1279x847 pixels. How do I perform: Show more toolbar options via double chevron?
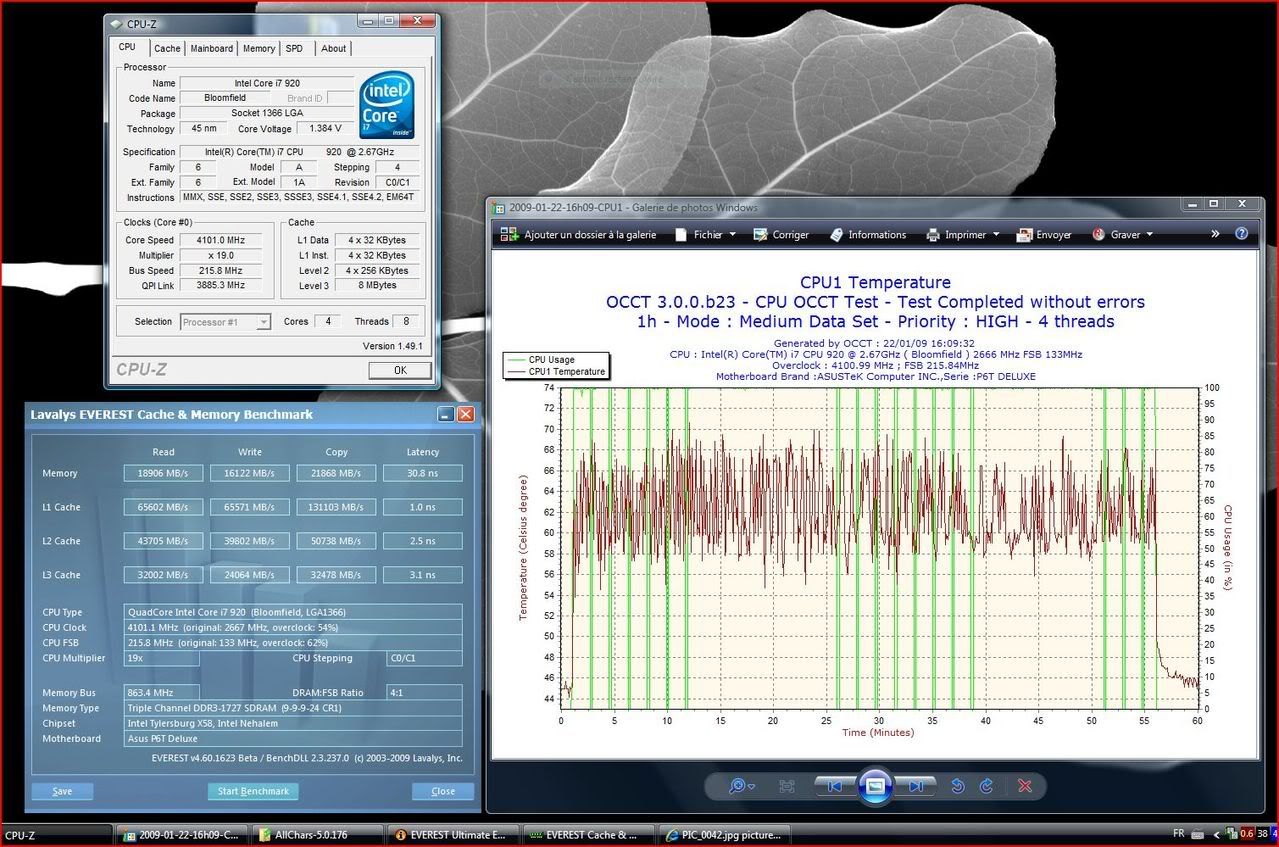click(x=1215, y=234)
